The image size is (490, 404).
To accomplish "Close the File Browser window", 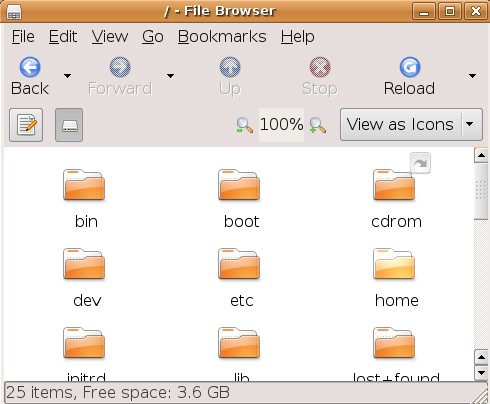I will (x=476, y=11).
